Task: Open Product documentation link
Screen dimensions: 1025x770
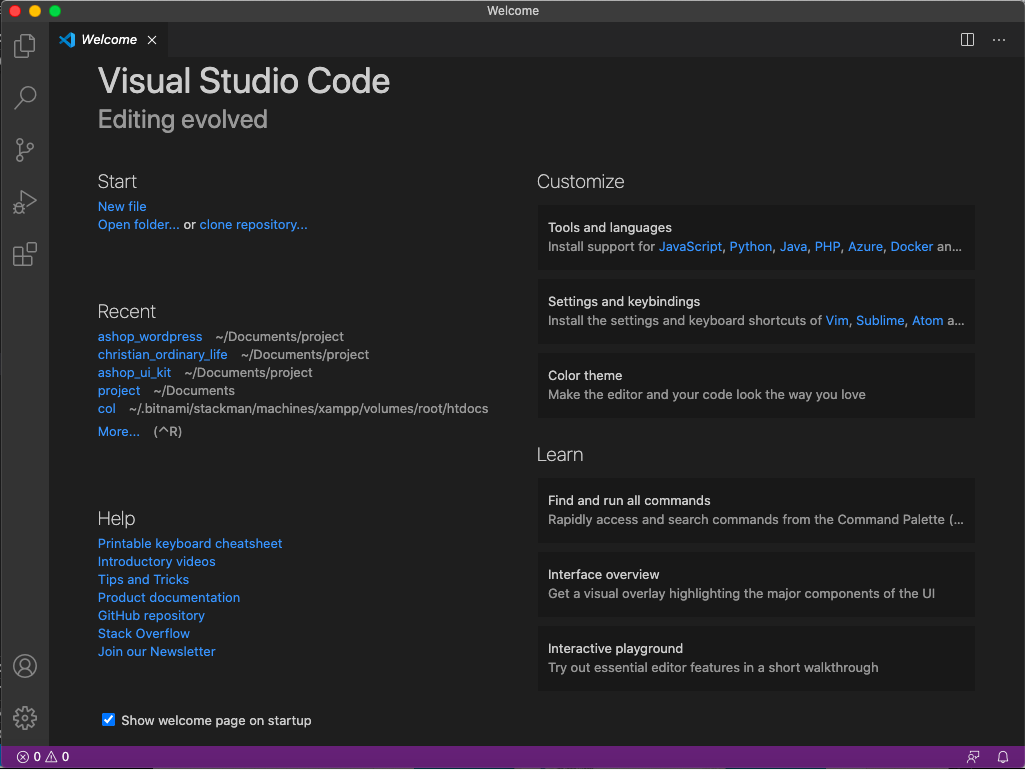Action: click(x=169, y=597)
